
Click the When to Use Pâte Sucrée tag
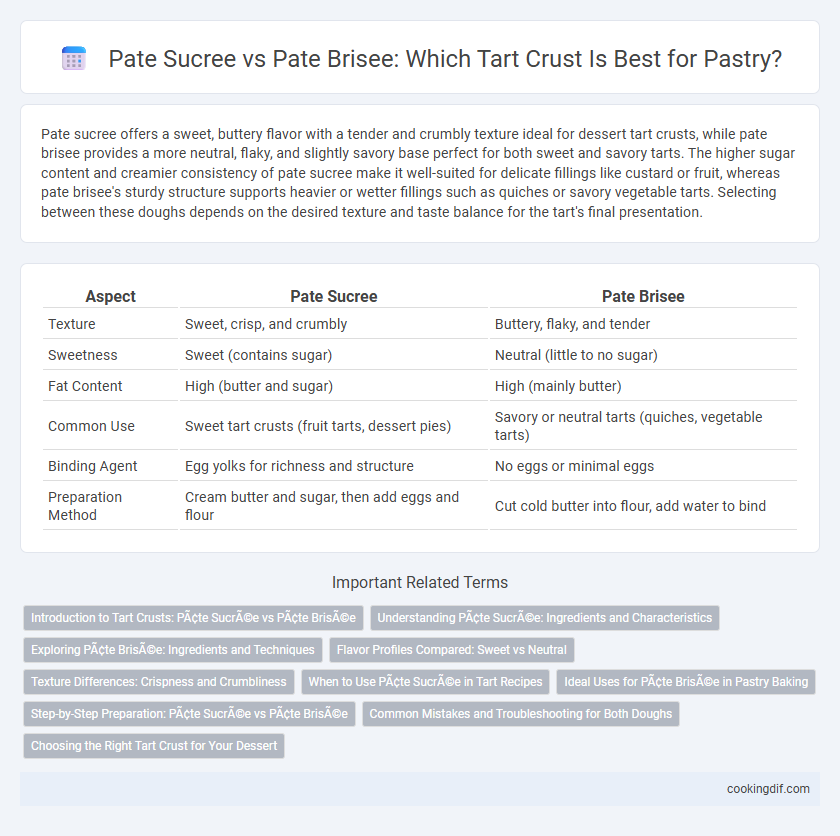pos(425,682)
